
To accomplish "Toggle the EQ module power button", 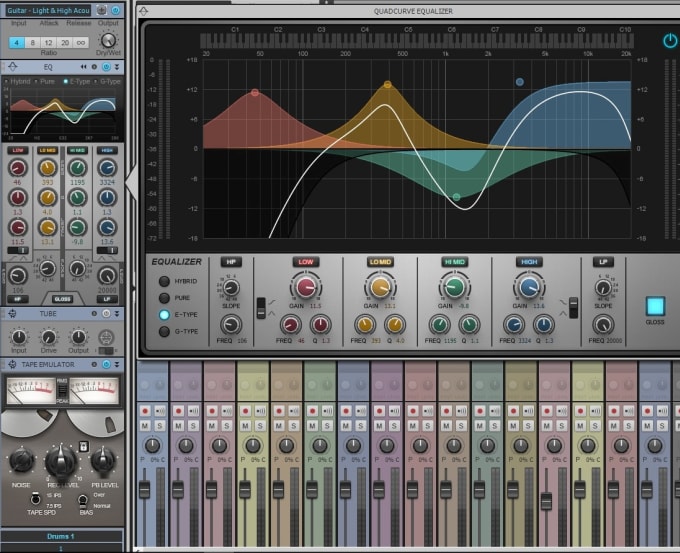I will coord(106,67).
